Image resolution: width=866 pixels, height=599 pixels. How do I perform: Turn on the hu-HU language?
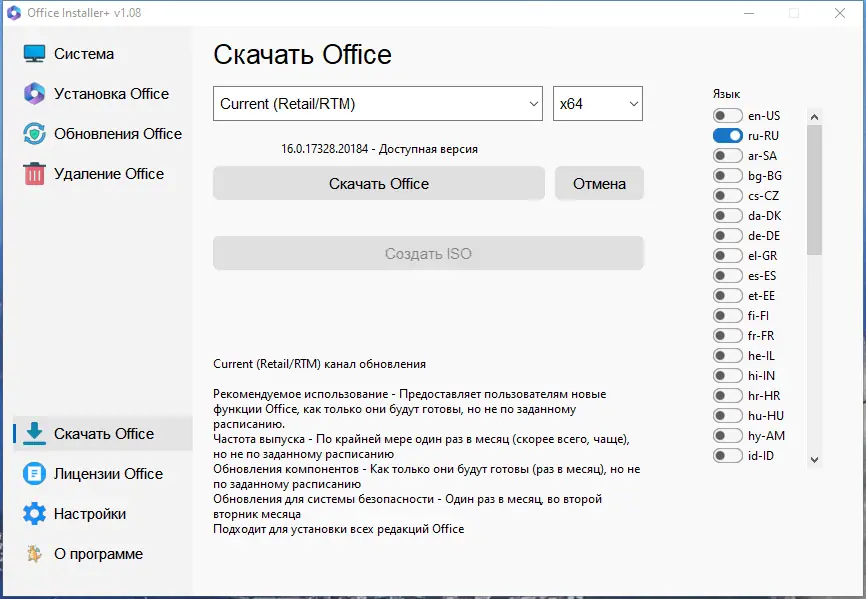tap(727, 415)
